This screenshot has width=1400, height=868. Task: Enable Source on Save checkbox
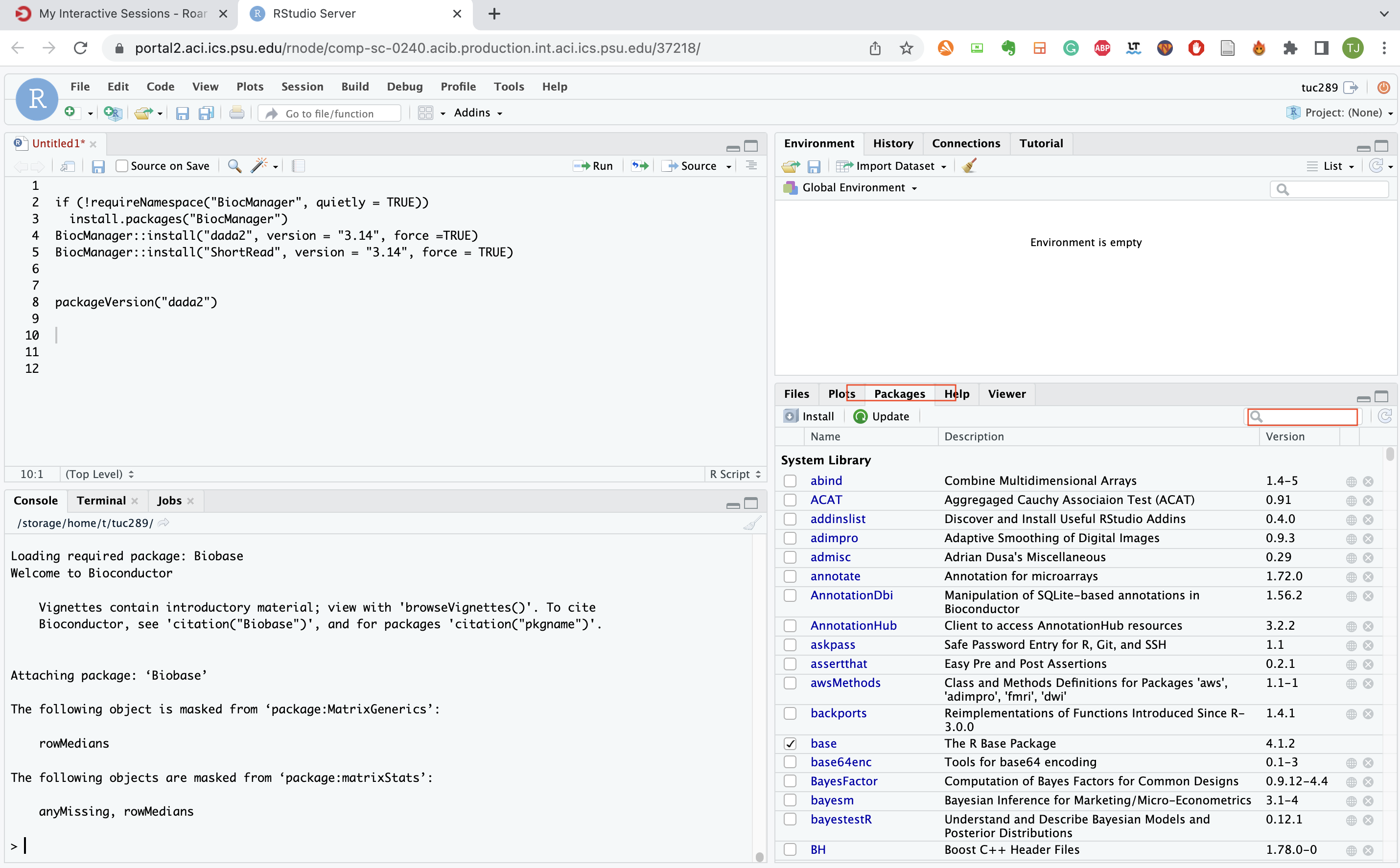[122, 166]
